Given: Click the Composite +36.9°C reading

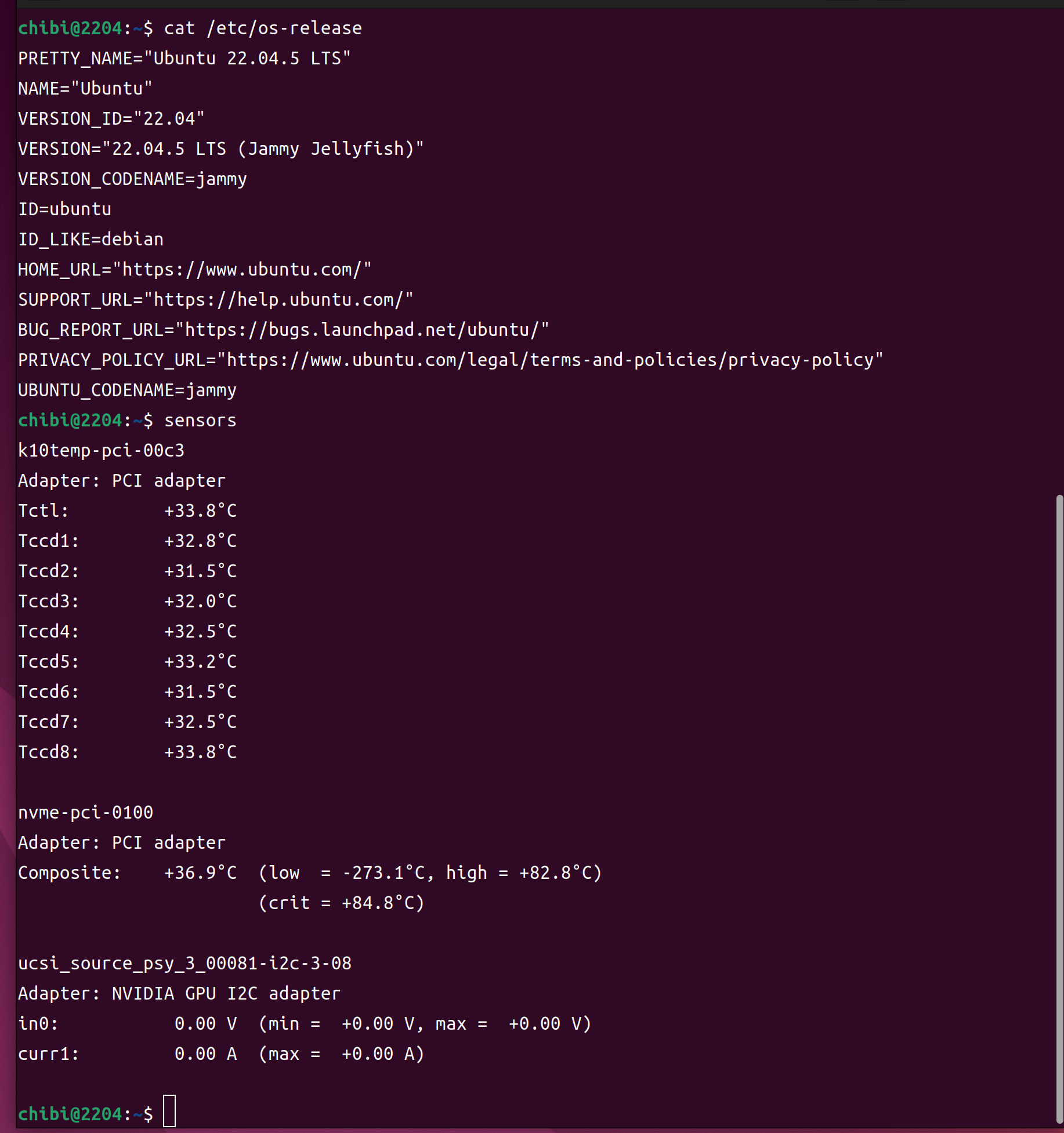Looking at the screenshot, I should (x=200, y=873).
